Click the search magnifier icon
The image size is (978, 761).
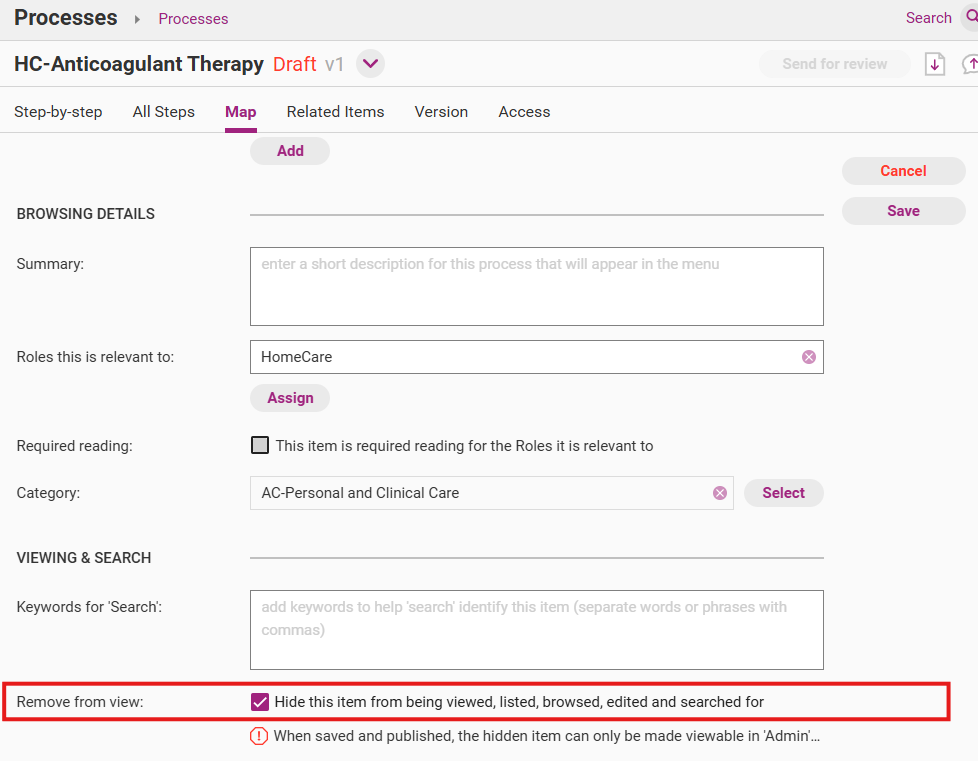(x=969, y=18)
